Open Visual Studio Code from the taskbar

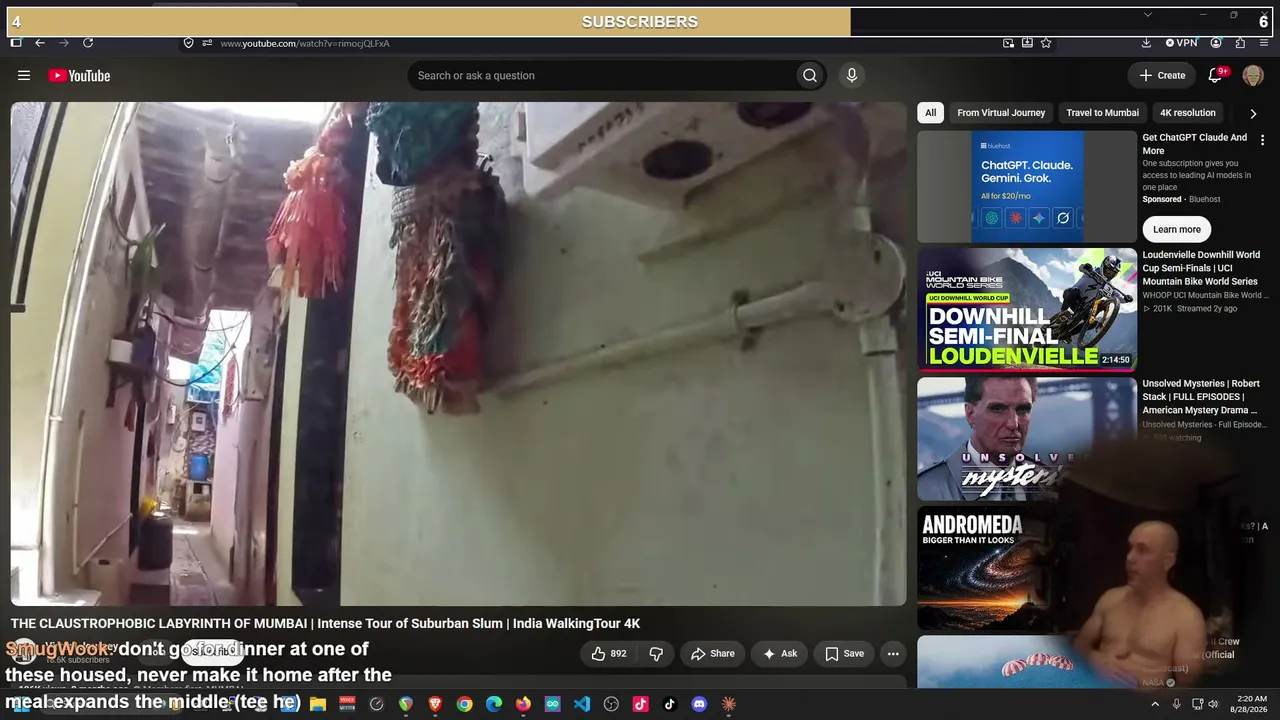582,704
